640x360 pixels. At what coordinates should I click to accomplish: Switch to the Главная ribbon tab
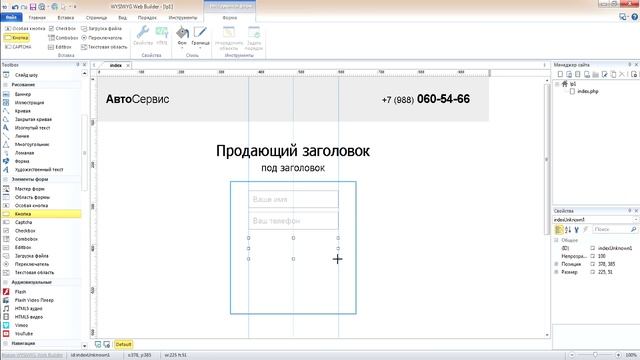(x=37, y=18)
